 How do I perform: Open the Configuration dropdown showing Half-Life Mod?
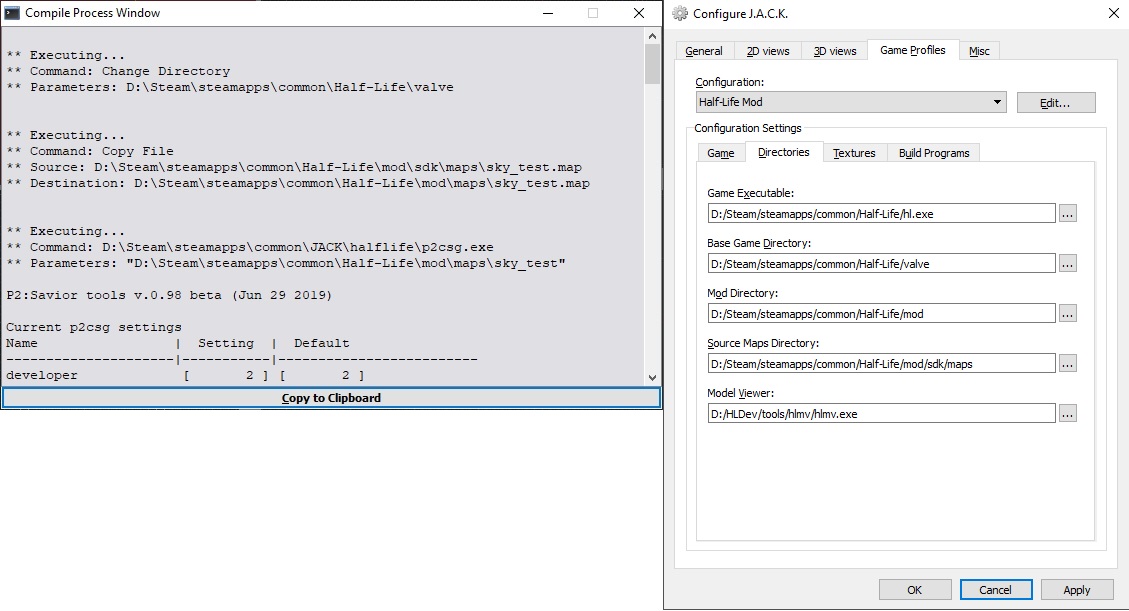click(851, 102)
